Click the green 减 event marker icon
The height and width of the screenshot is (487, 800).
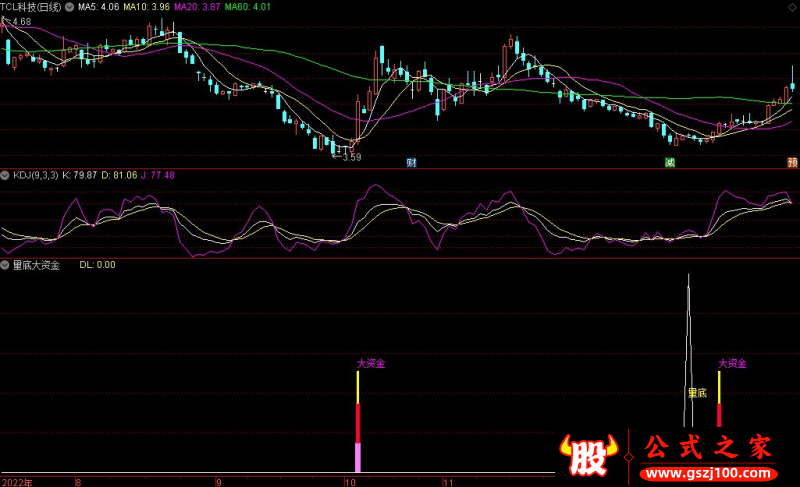click(x=670, y=162)
